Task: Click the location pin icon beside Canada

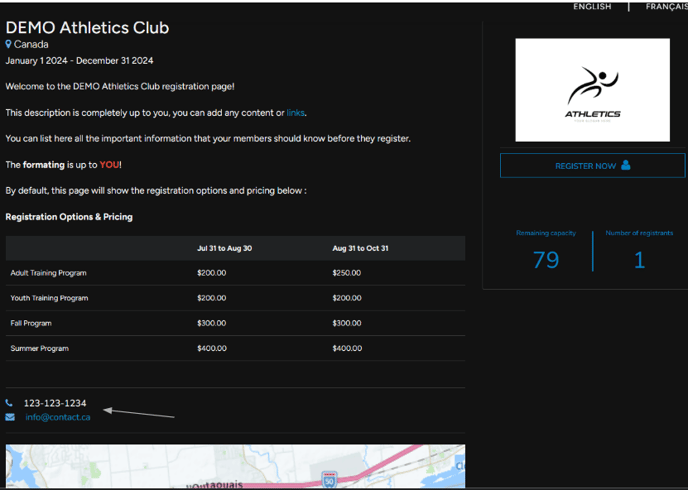Action: point(9,45)
